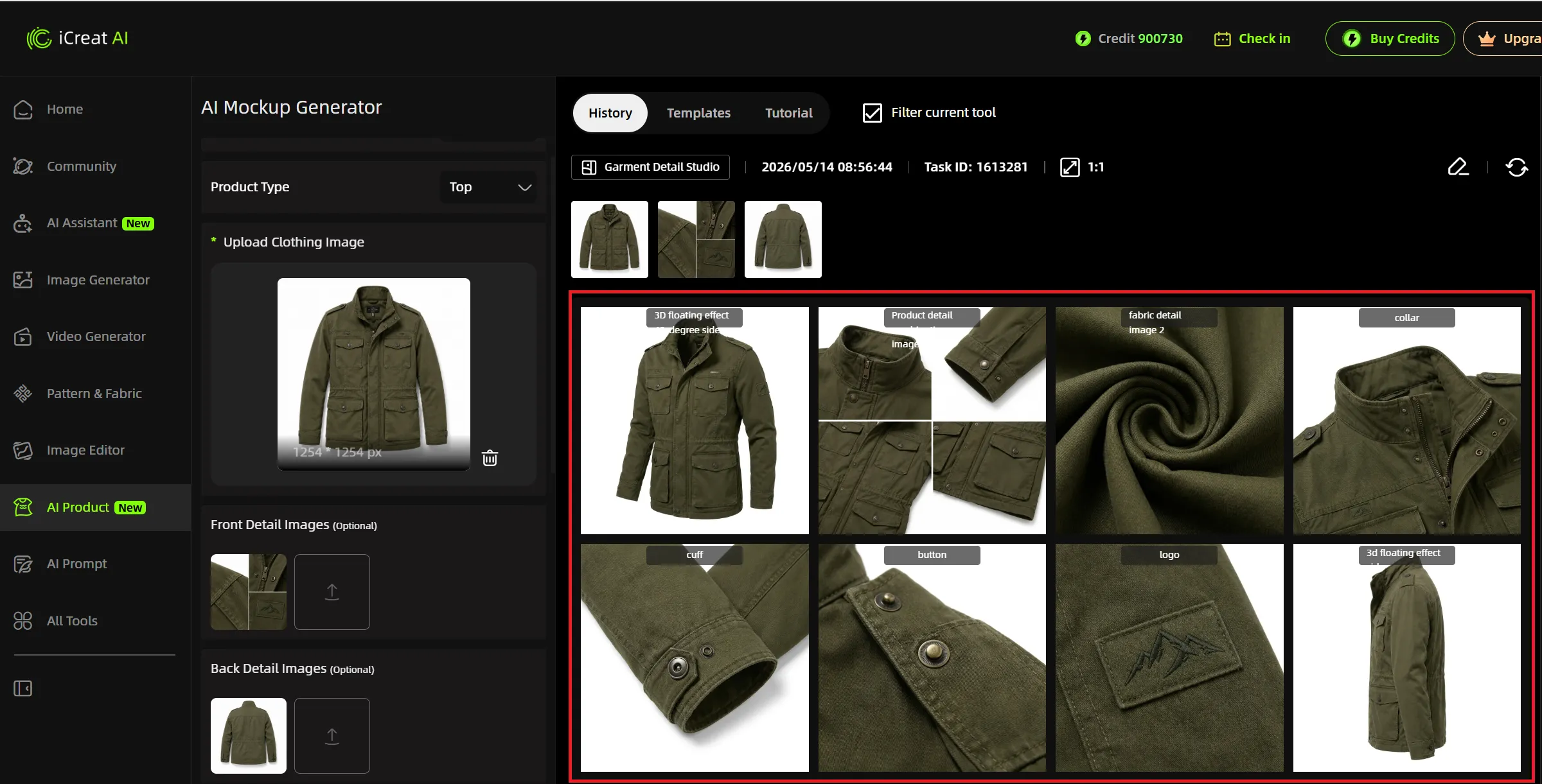Open the fabric detail image 2 result
The image size is (1542, 784).
click(x=1169, y=421)
